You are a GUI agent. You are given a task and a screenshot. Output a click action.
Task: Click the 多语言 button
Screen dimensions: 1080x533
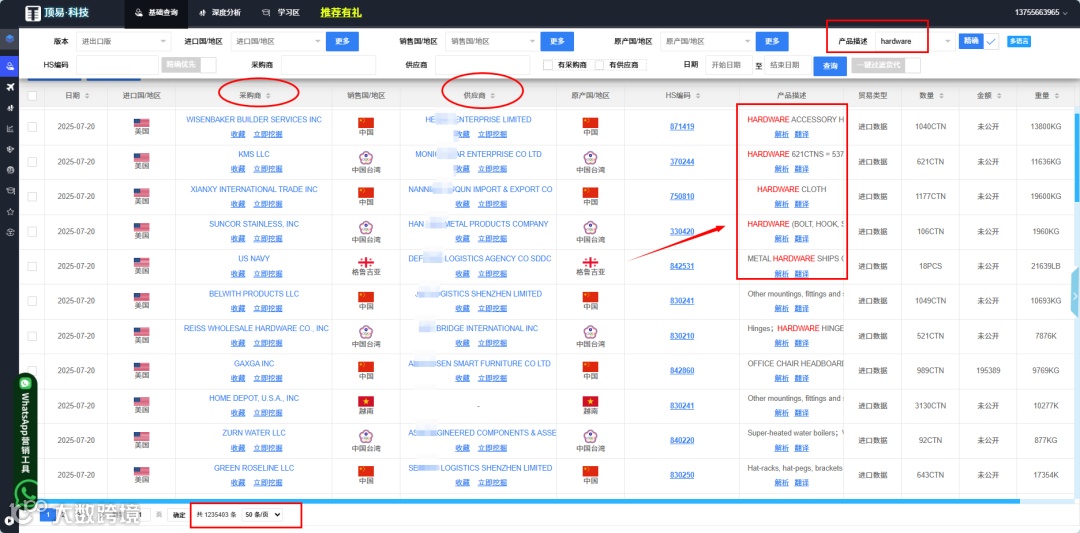(1019, 41)
